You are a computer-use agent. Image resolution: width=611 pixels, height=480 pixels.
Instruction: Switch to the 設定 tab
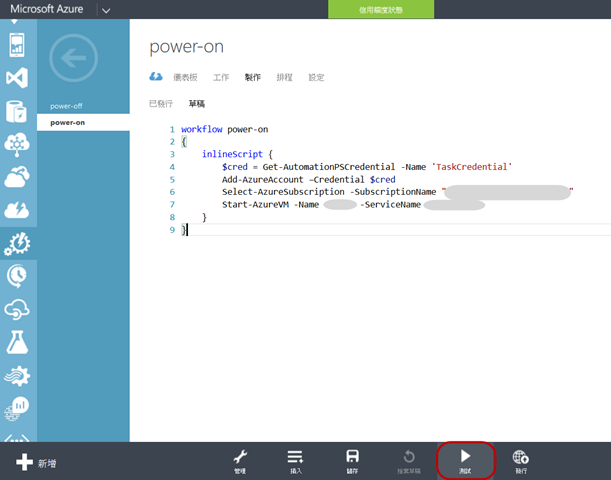tap(316, 77)
